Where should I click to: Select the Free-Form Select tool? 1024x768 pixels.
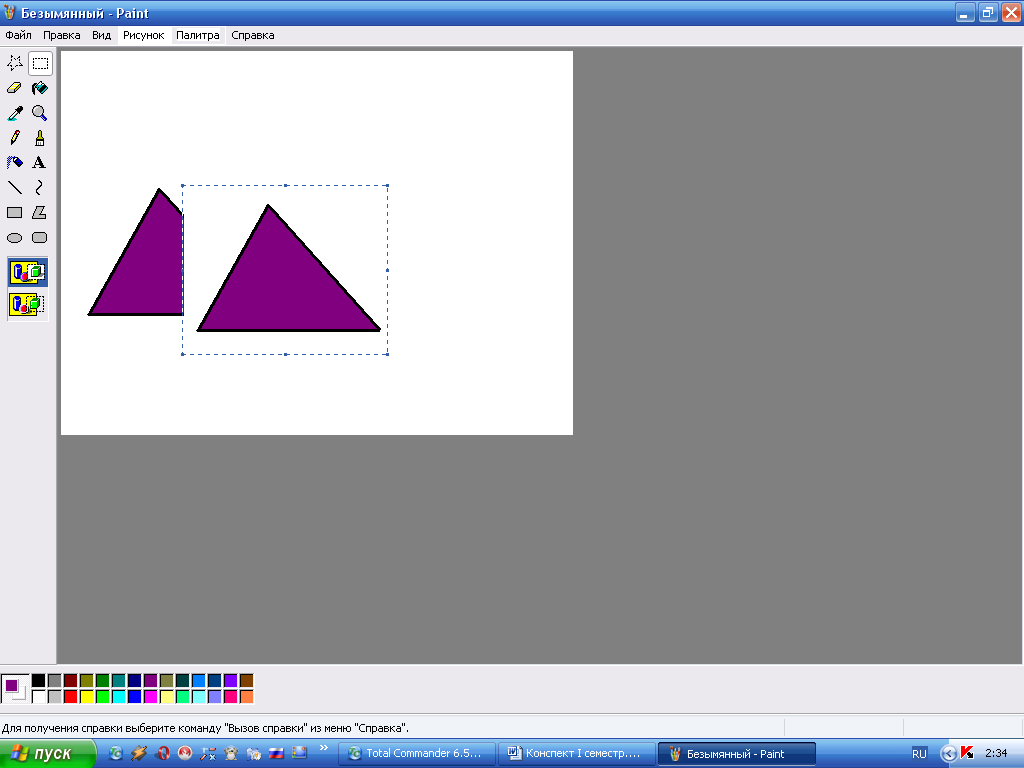(x=14, y=63)
